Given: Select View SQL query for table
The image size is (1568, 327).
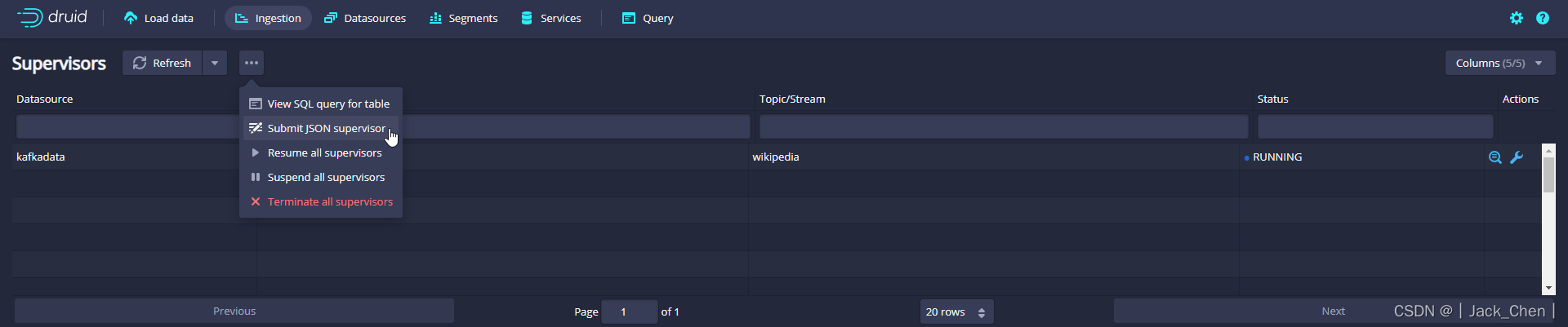Looking at the screenshot, I should point(320,104).
